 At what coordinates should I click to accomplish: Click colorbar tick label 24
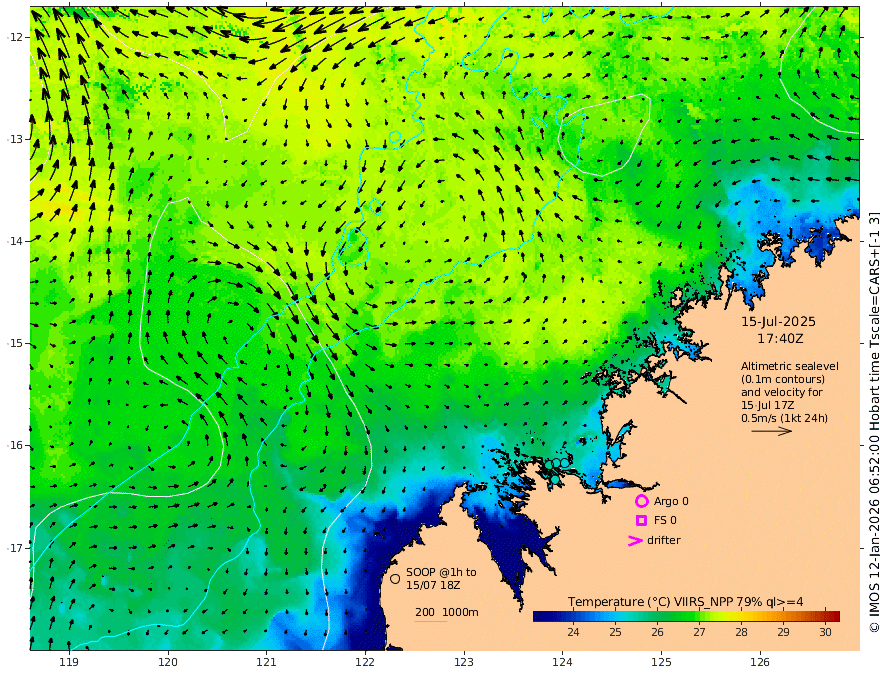[x=573, y=632]
